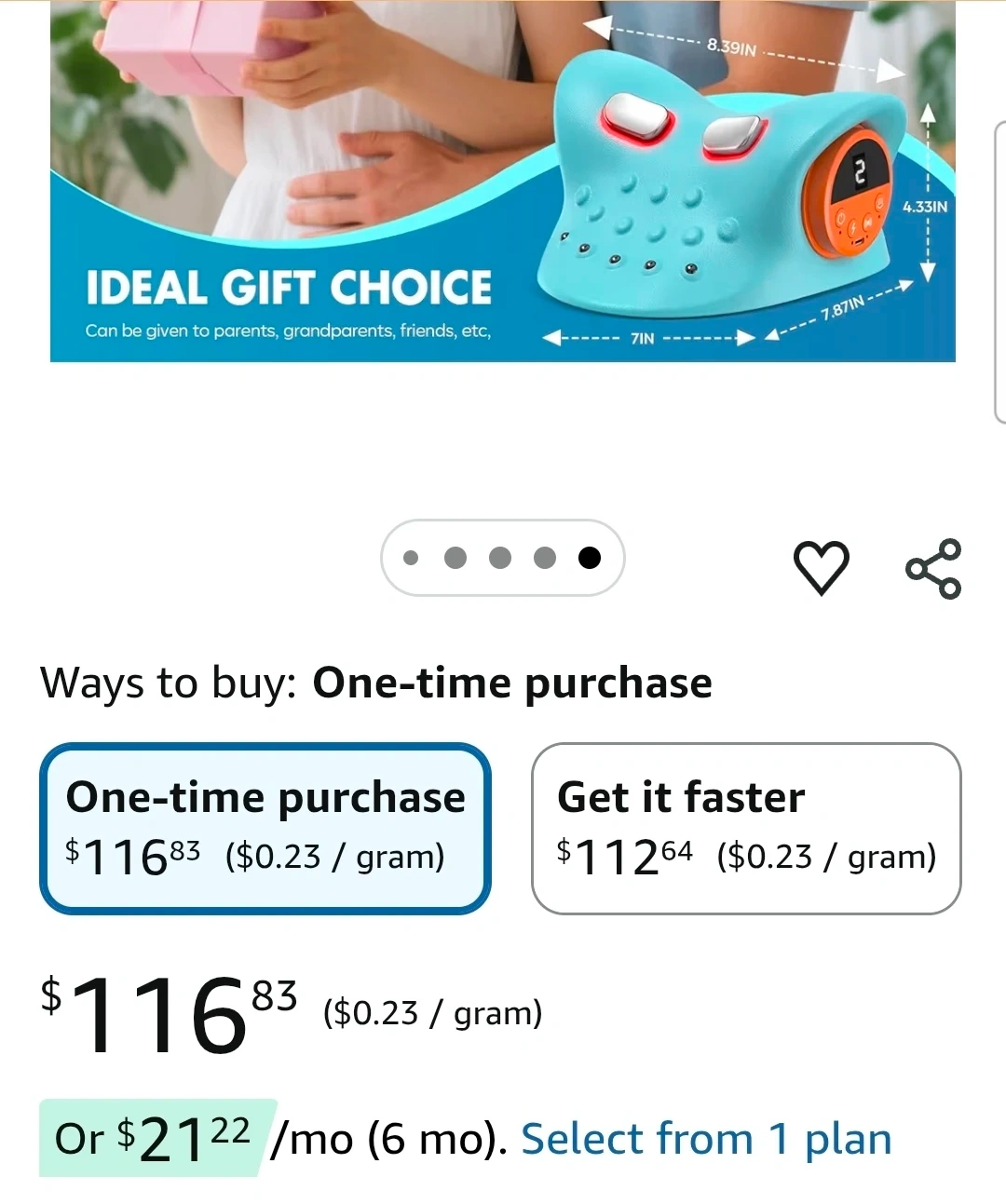Image resolution: width=1006 pixels, height=1204 pixels.
Task: Click the IDEAL GIFT CHOICE banner headline
Action: (x=289, y=288)
